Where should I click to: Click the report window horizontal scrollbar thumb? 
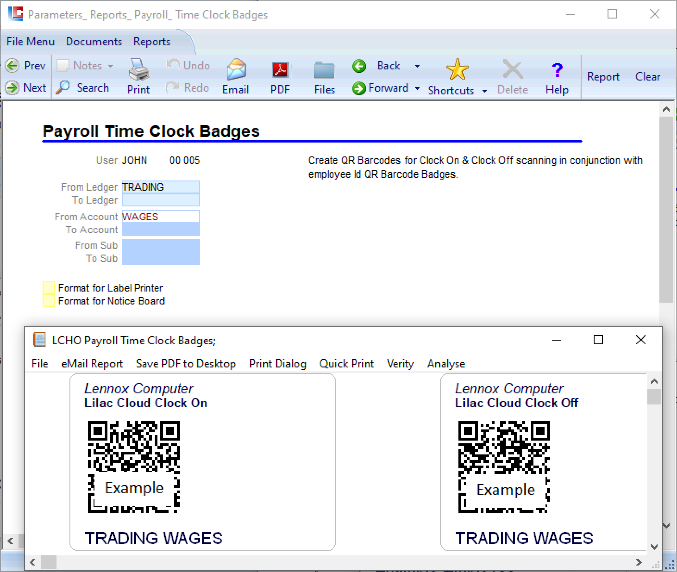click(48, 562)
